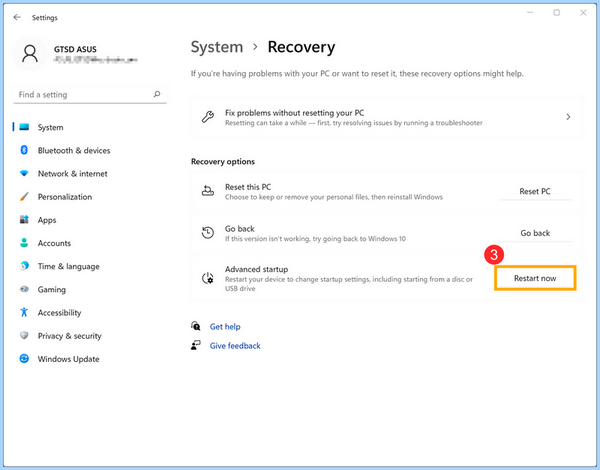Screen dimensions: 600x470
Task: Open the Give feedback link
Action: (235, 346)
